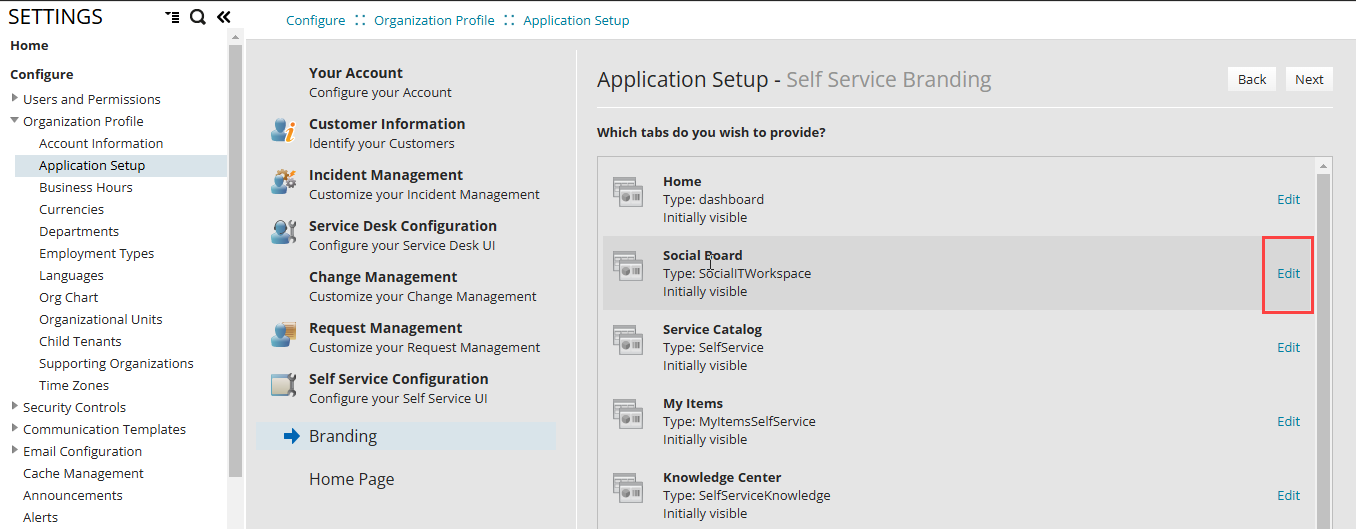Click Organization Profile in the breadcrumb

click(x=434, y=20)
